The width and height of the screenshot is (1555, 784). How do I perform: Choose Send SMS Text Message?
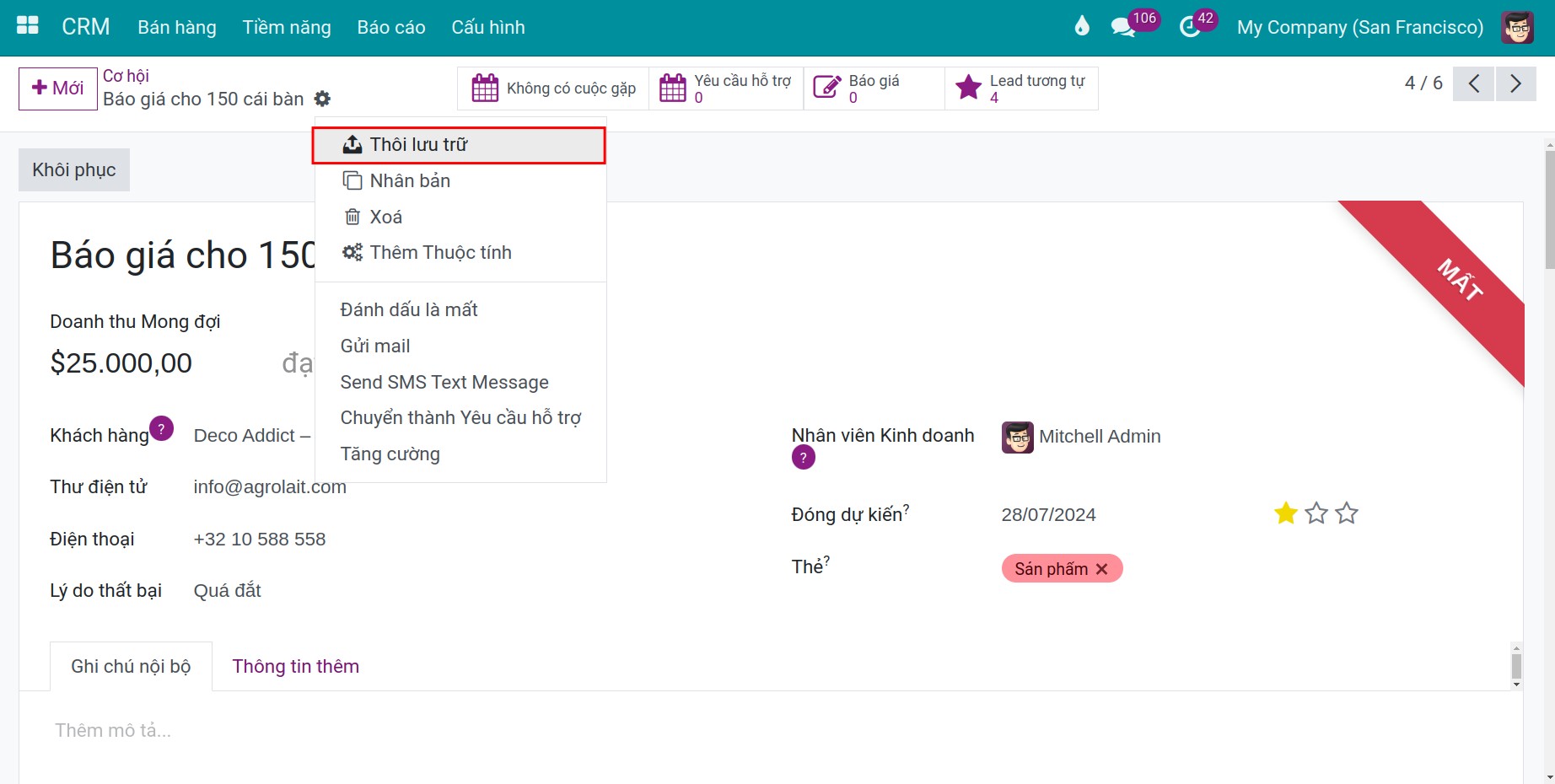click(x=460, y=382)
